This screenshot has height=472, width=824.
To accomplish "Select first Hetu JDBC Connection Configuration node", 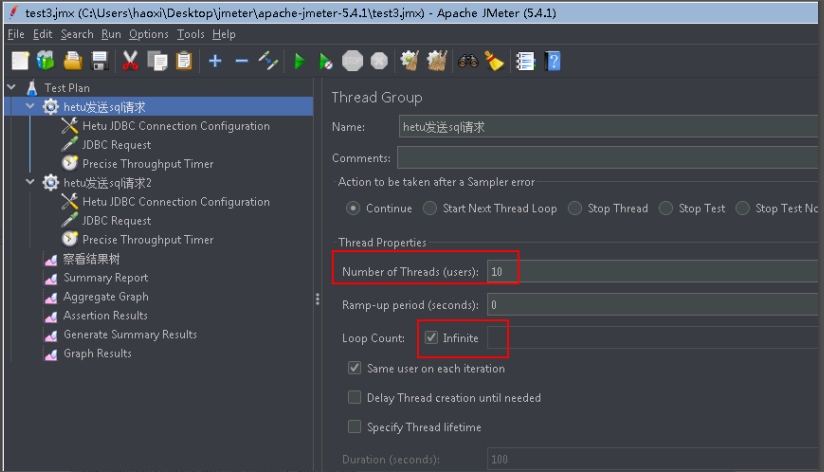I will (176, 126).
